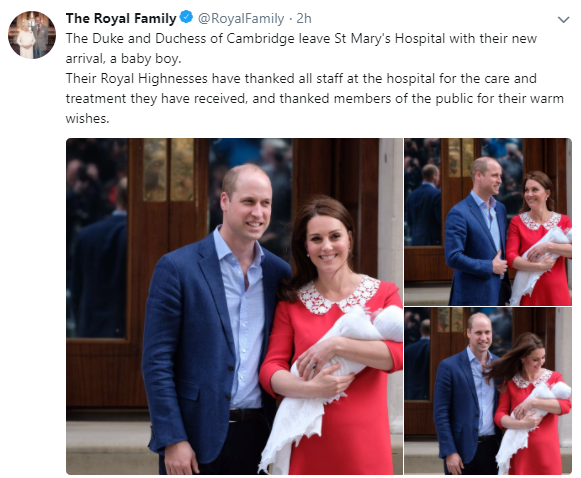Click the blue verified badge
This screenshot has width=581, height=478.
(186, 17)
